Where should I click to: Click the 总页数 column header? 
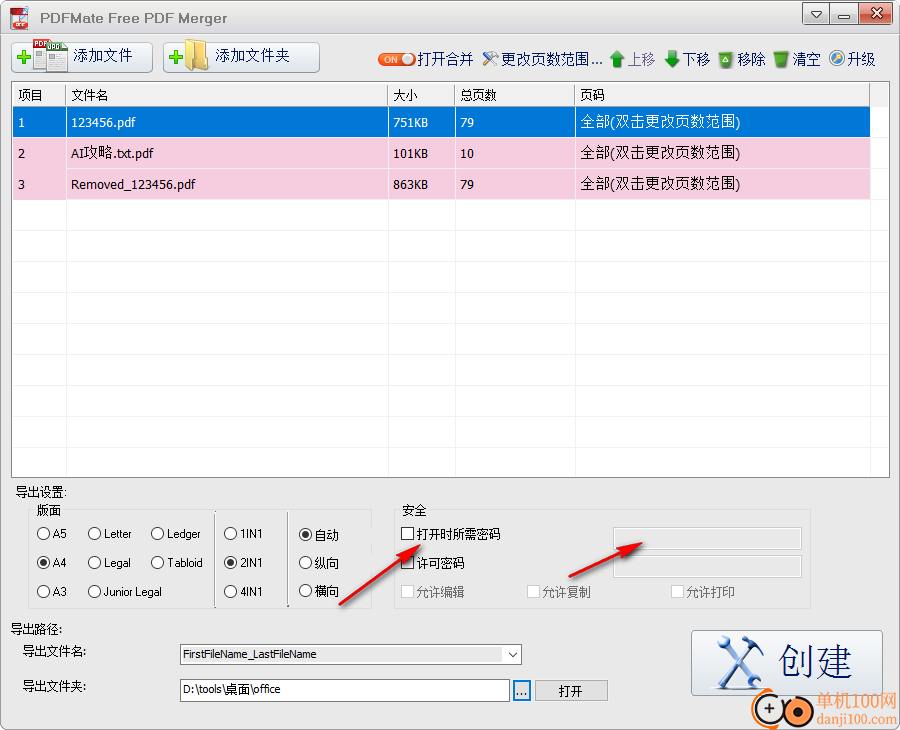515,95
